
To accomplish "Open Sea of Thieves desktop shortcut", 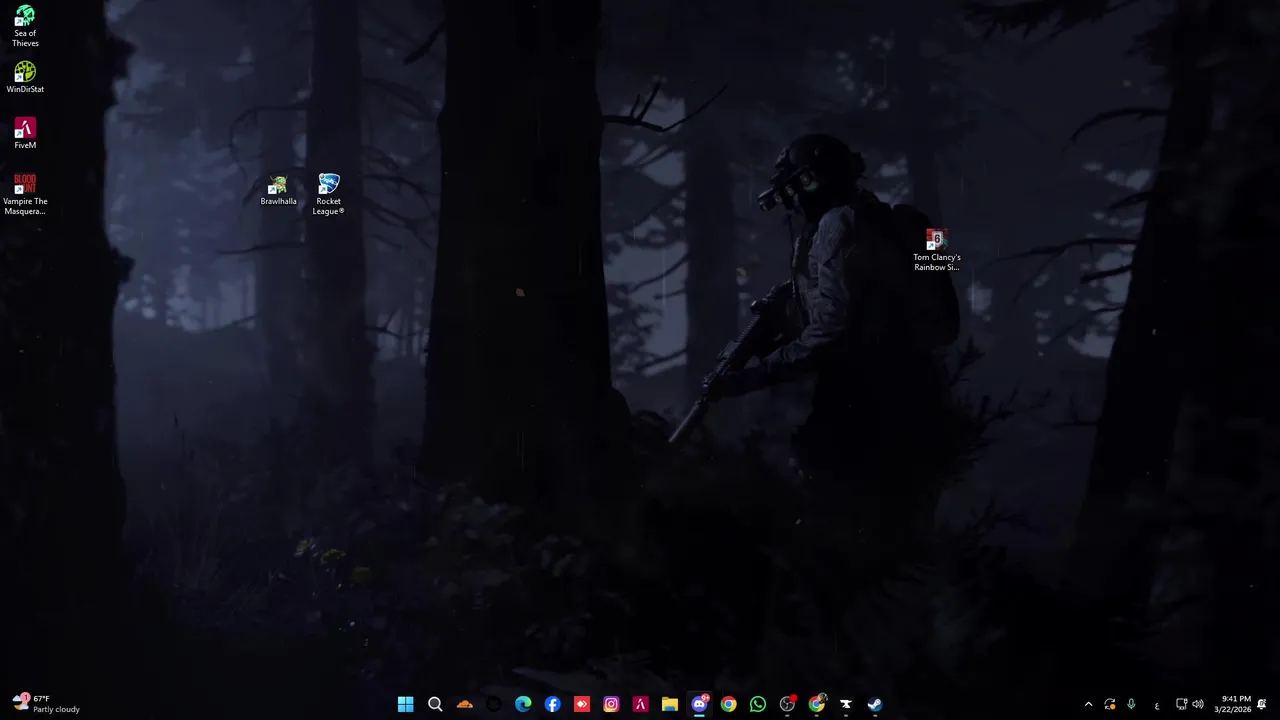I will coord(25,26).
